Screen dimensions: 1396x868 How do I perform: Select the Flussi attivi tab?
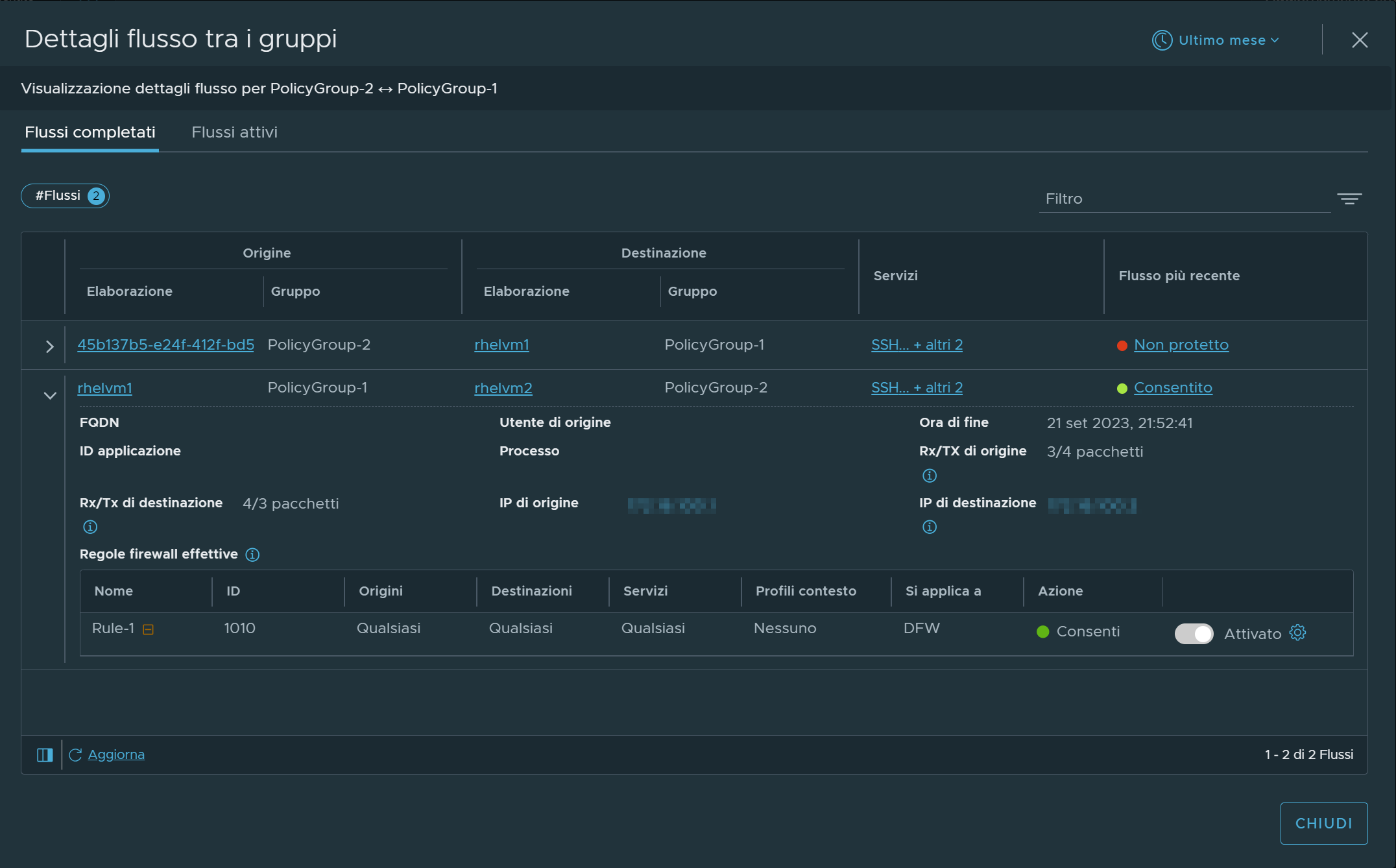click(234, 131)
